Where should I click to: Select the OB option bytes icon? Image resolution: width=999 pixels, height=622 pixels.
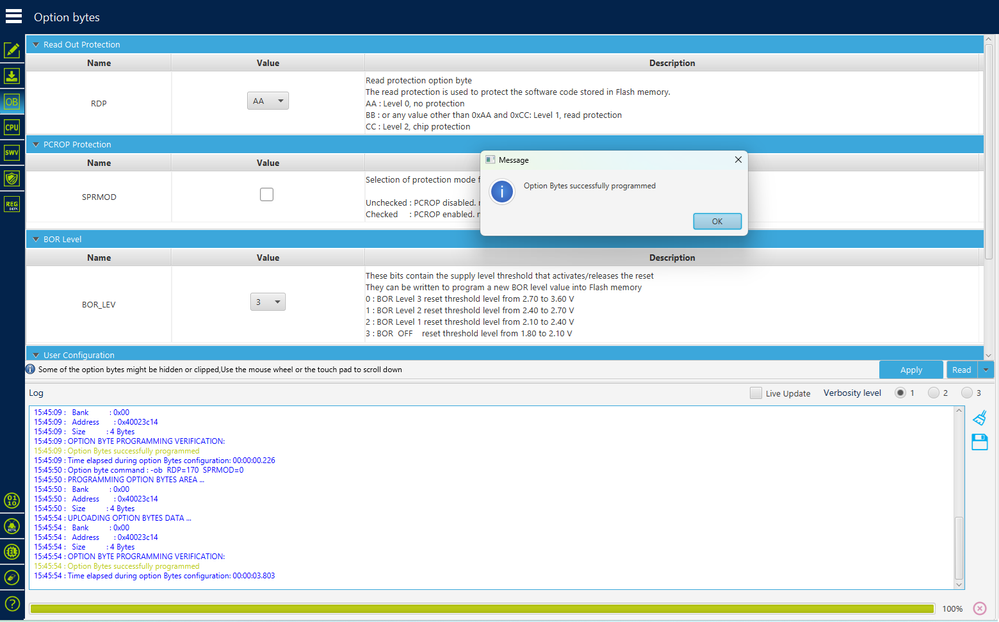click(12, 101)
